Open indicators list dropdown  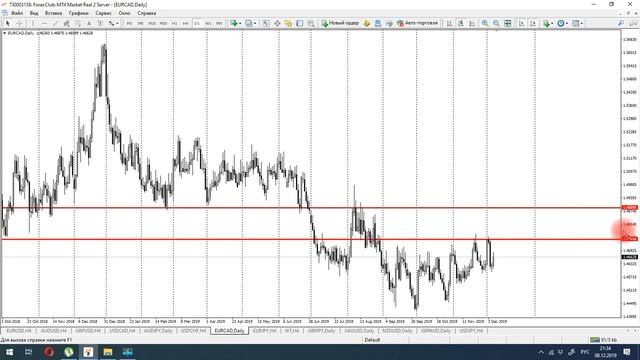(548, 23)
